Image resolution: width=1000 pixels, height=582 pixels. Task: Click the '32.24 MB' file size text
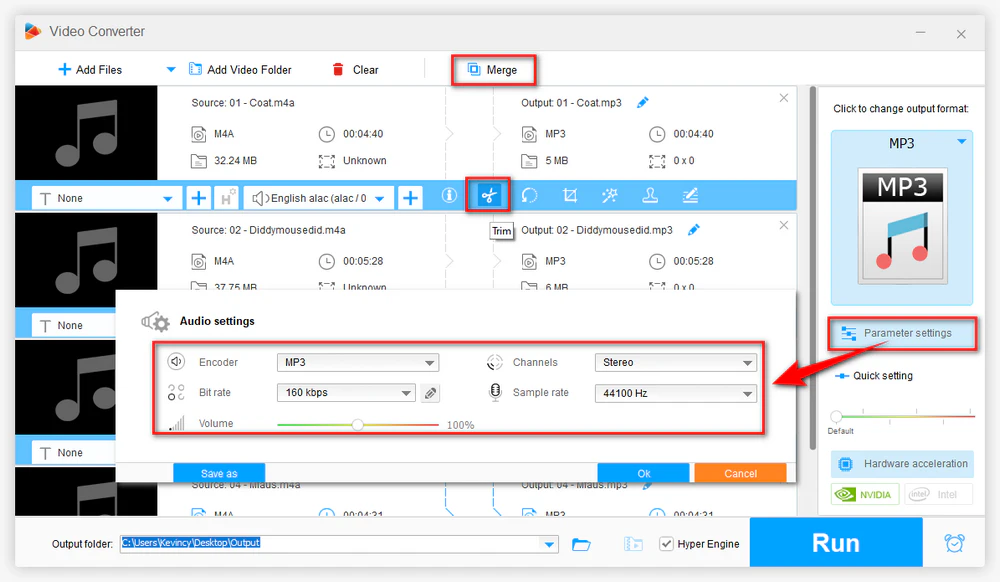pos(235,161)
